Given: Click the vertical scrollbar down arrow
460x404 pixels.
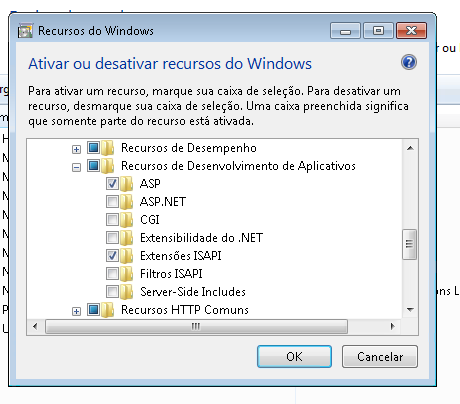Looking at the screenshot, I should pos(410,310).
